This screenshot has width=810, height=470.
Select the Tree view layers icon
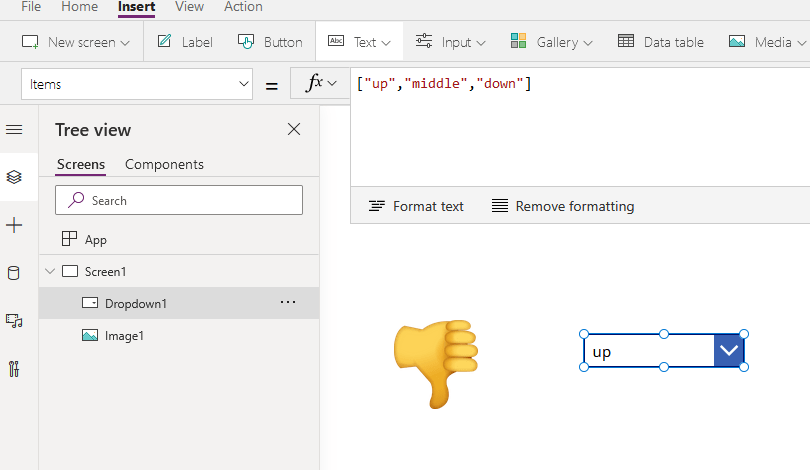click(14, 177)
